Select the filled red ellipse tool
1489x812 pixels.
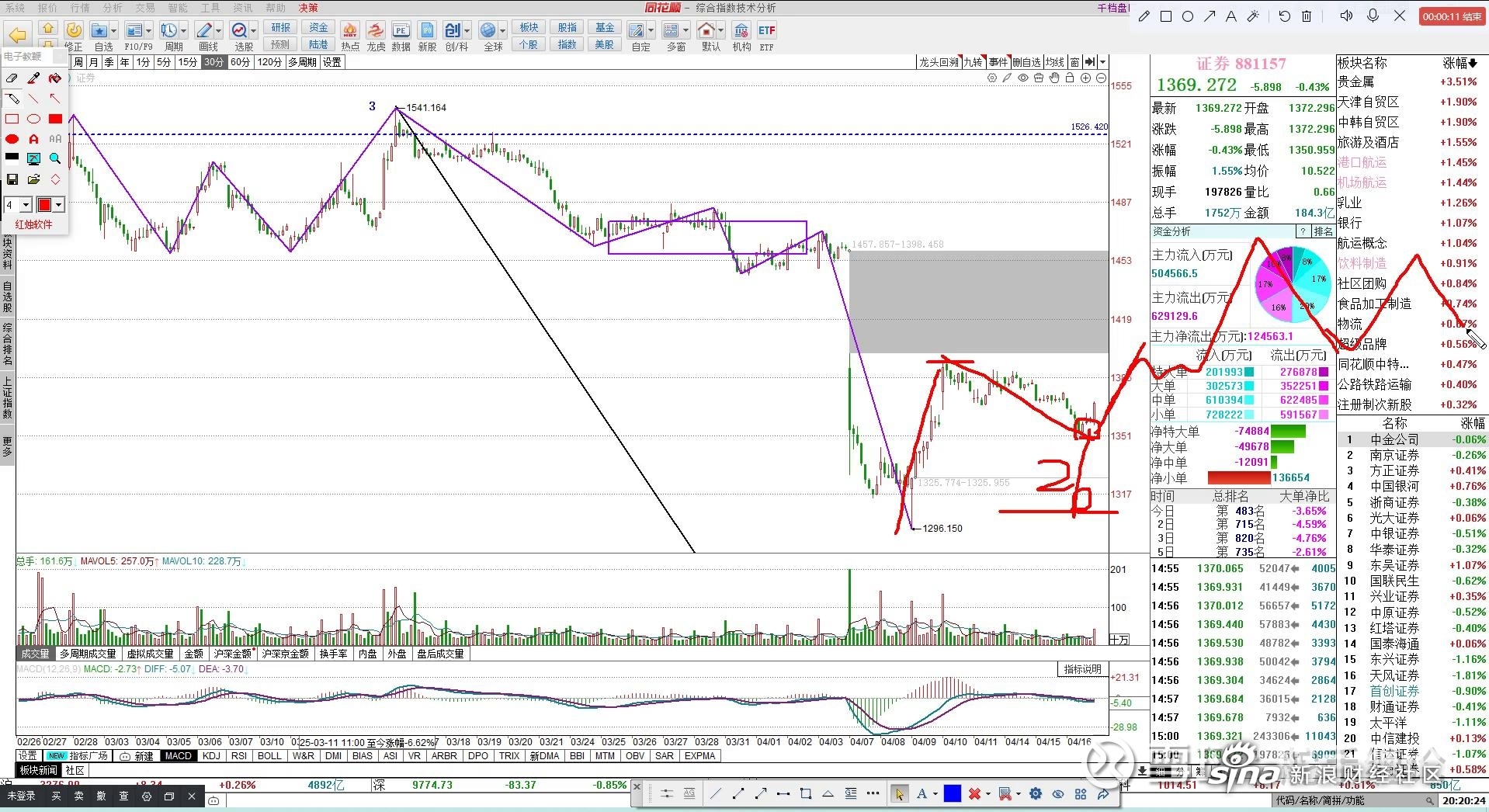[12, 139]
